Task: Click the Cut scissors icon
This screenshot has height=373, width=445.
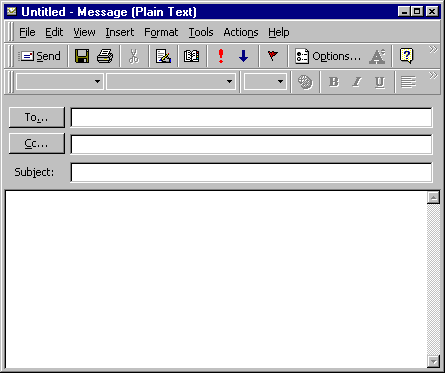Action: coord(134,56)
